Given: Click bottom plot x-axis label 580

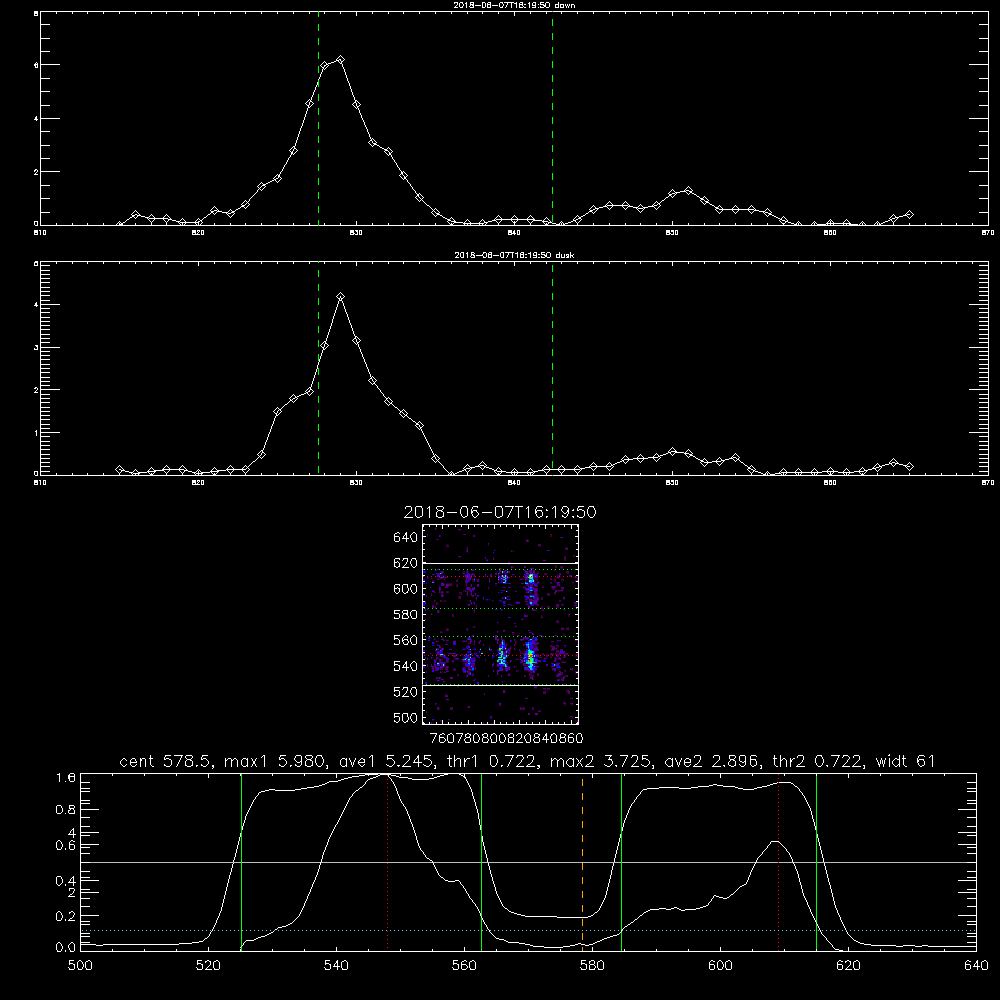Looking at the screenshot, I should [592, 966].
